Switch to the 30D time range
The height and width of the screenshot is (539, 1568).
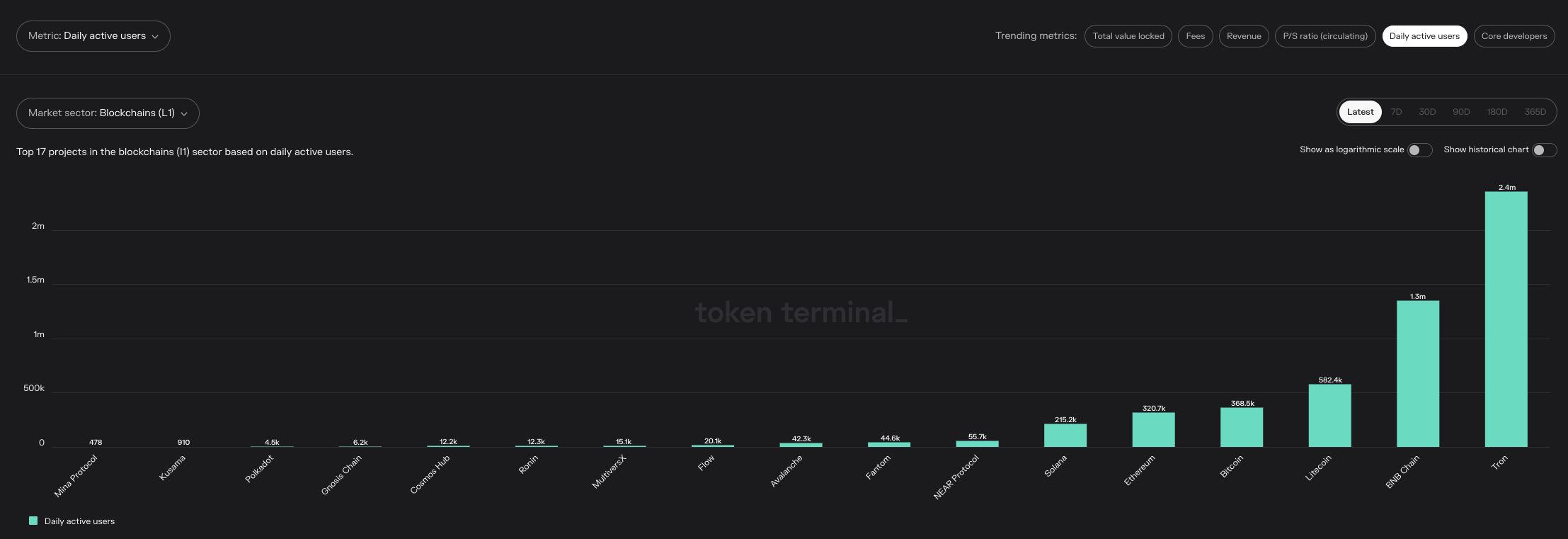pyautogui.click(x=1427, y=112)
